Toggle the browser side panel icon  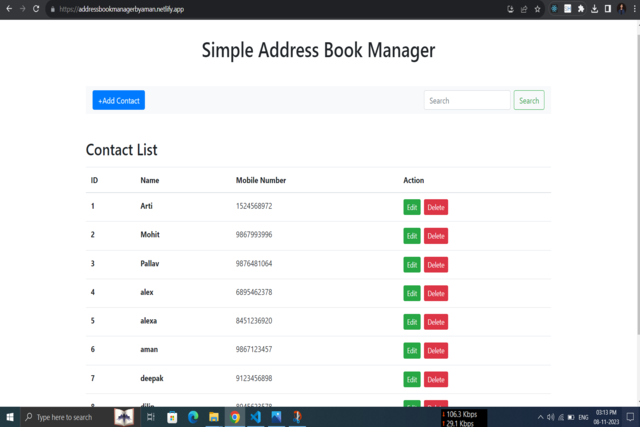click(x=608, y=9)
